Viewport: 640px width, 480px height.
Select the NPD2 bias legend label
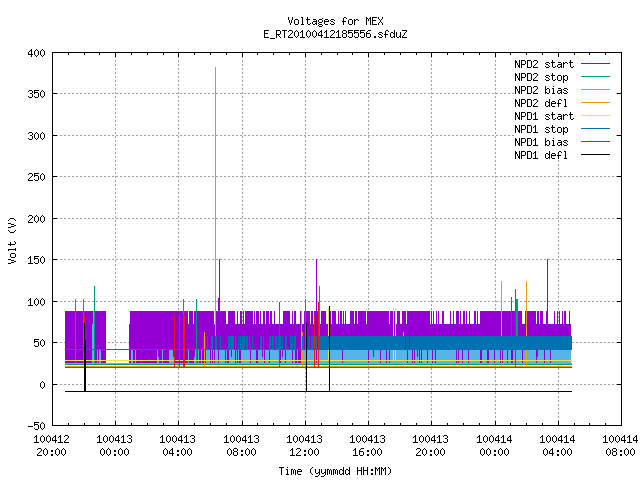(541, 90)
